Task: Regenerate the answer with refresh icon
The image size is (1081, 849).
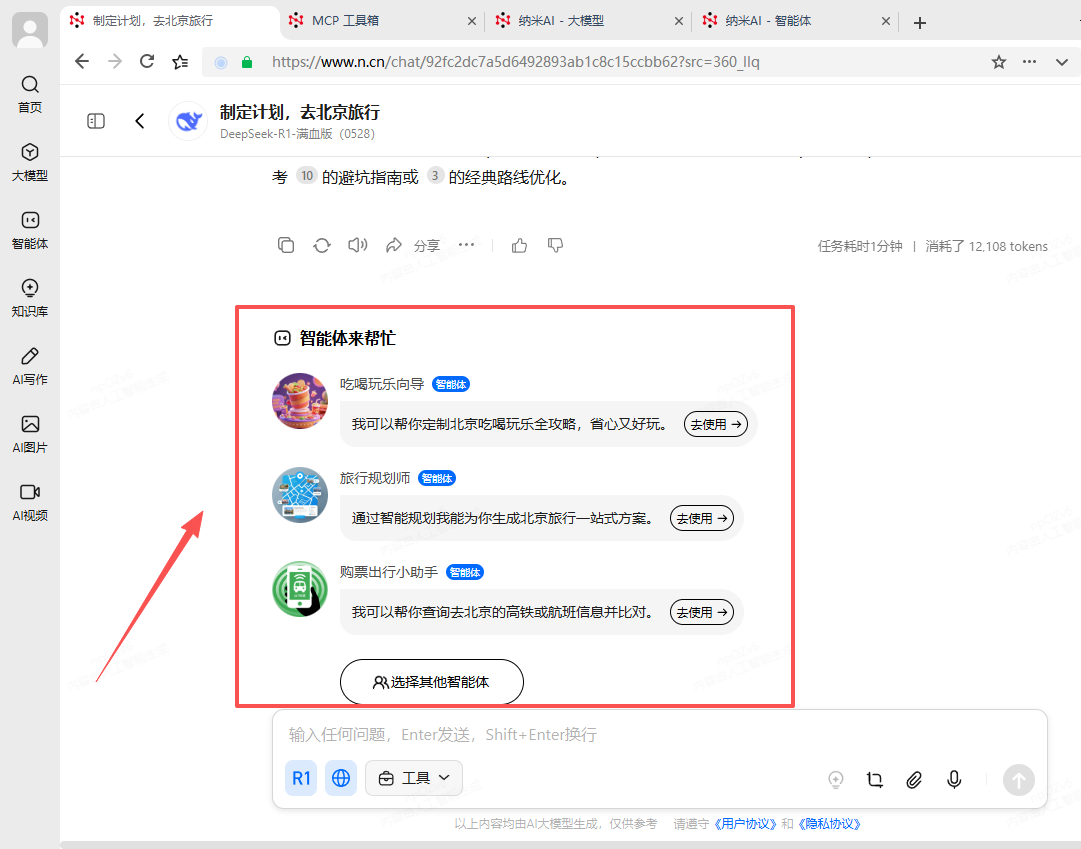Action: pos(322,245)
